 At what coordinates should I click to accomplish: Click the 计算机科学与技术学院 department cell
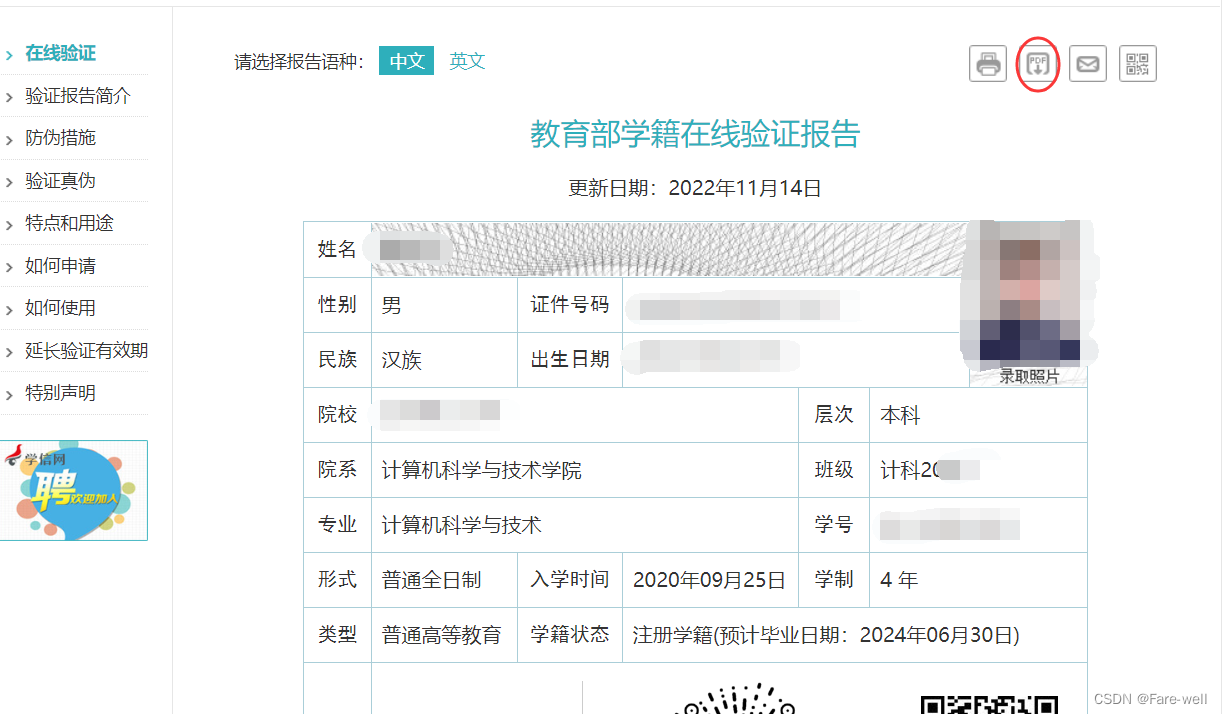tap(481, 470)
